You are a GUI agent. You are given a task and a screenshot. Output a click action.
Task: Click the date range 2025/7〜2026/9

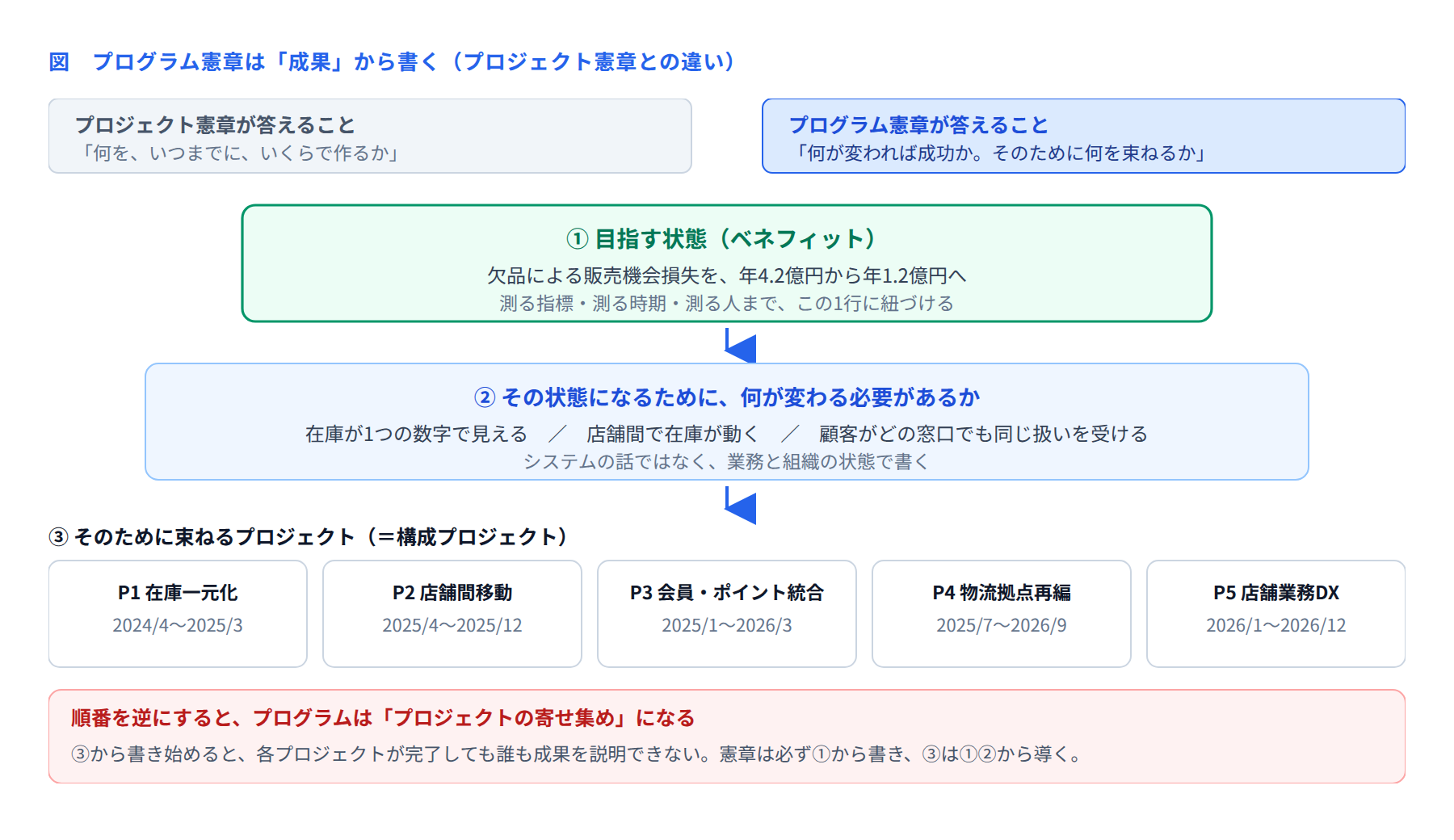tap(1002, 626)
